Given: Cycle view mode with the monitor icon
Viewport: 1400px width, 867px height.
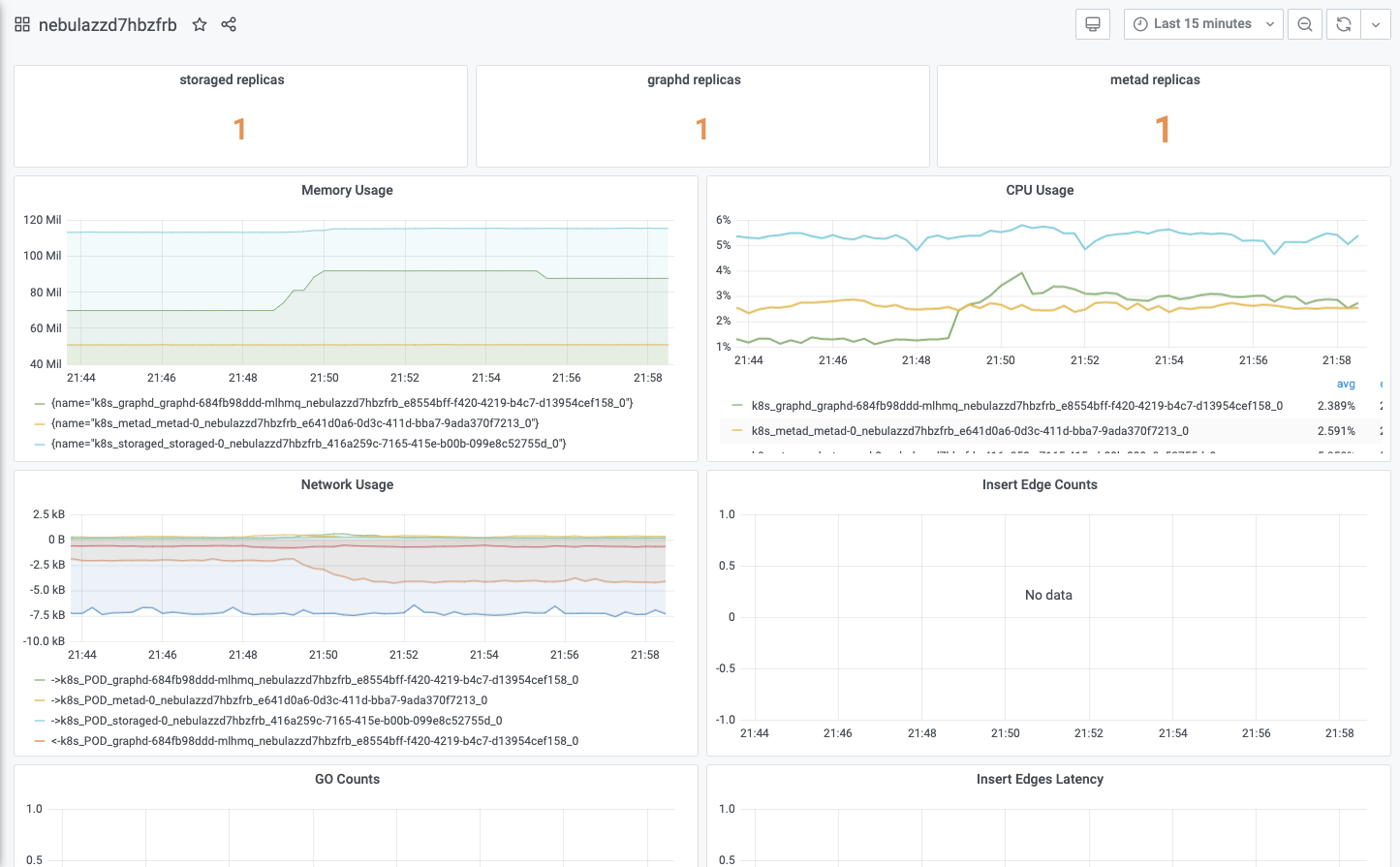Looking at the screenshot, I should coord(1093,24).
